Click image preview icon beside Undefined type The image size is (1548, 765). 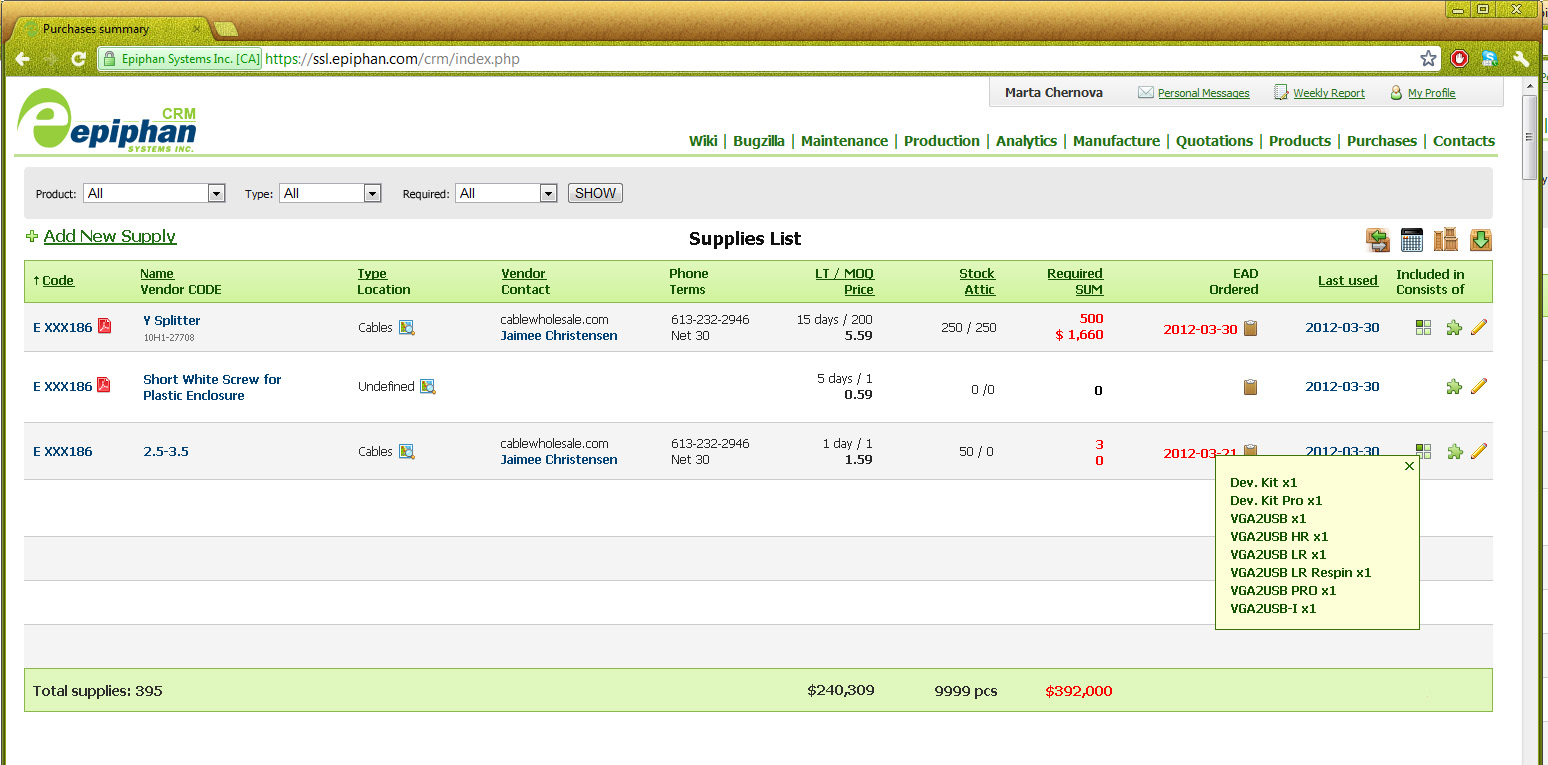coord(428,386)
